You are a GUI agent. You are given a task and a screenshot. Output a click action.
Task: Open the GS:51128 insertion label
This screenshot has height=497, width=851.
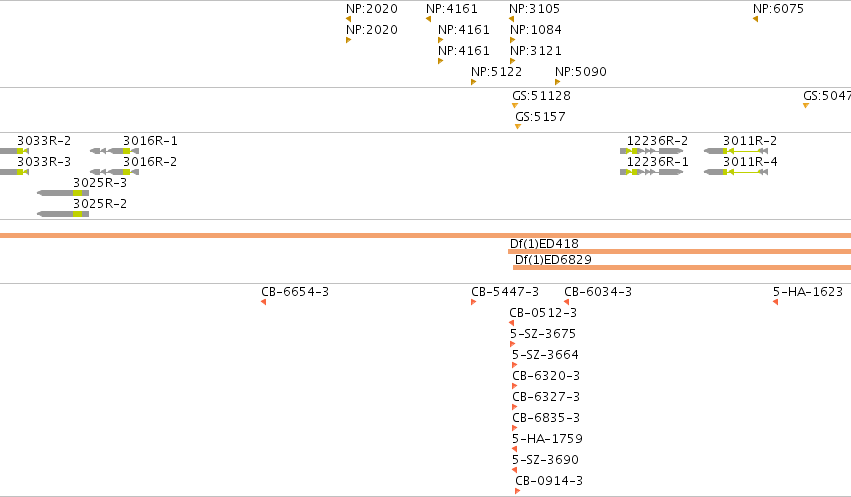tap(542, 96)
